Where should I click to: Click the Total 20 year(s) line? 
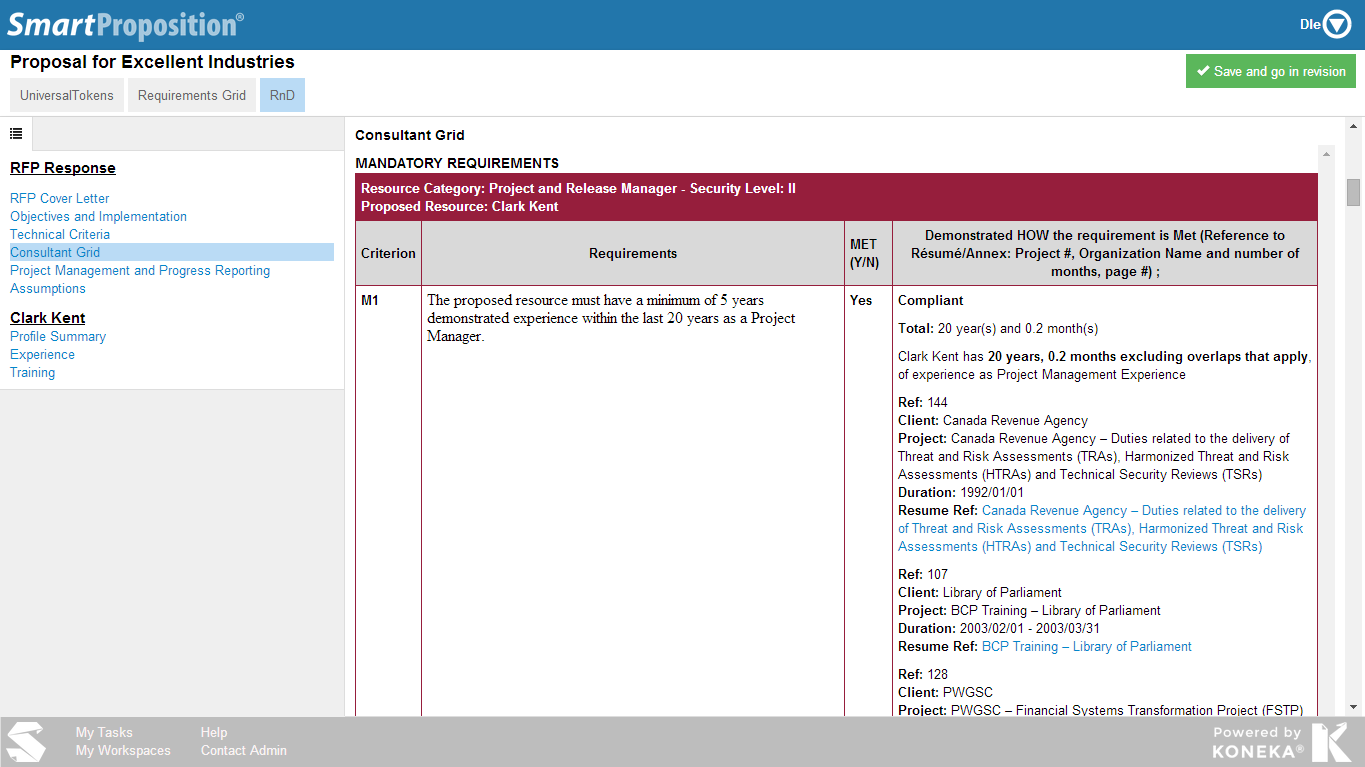[x=998, y=329]
